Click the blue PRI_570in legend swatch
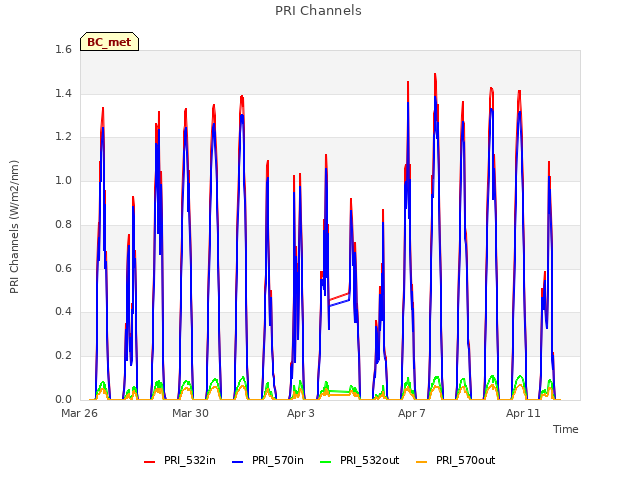Image resolution: width=640 pixels, height=480 pixels. click(x=238, y=462)
